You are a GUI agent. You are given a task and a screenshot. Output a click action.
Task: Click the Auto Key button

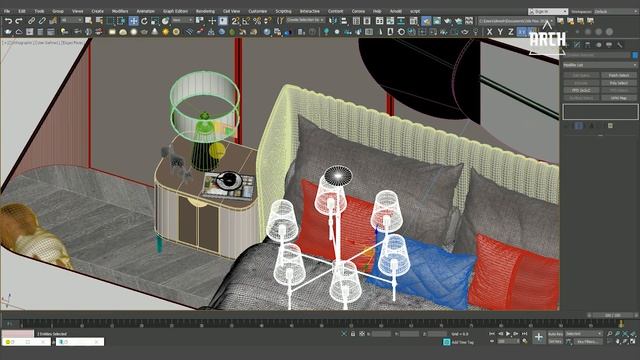coord(555,334)
